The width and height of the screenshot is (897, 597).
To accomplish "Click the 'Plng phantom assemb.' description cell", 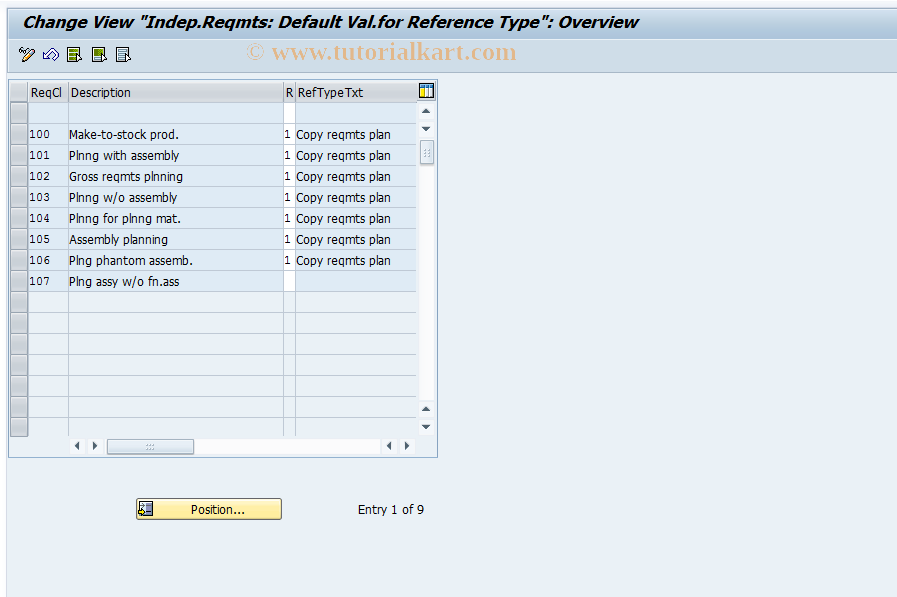I will (176, 260).
